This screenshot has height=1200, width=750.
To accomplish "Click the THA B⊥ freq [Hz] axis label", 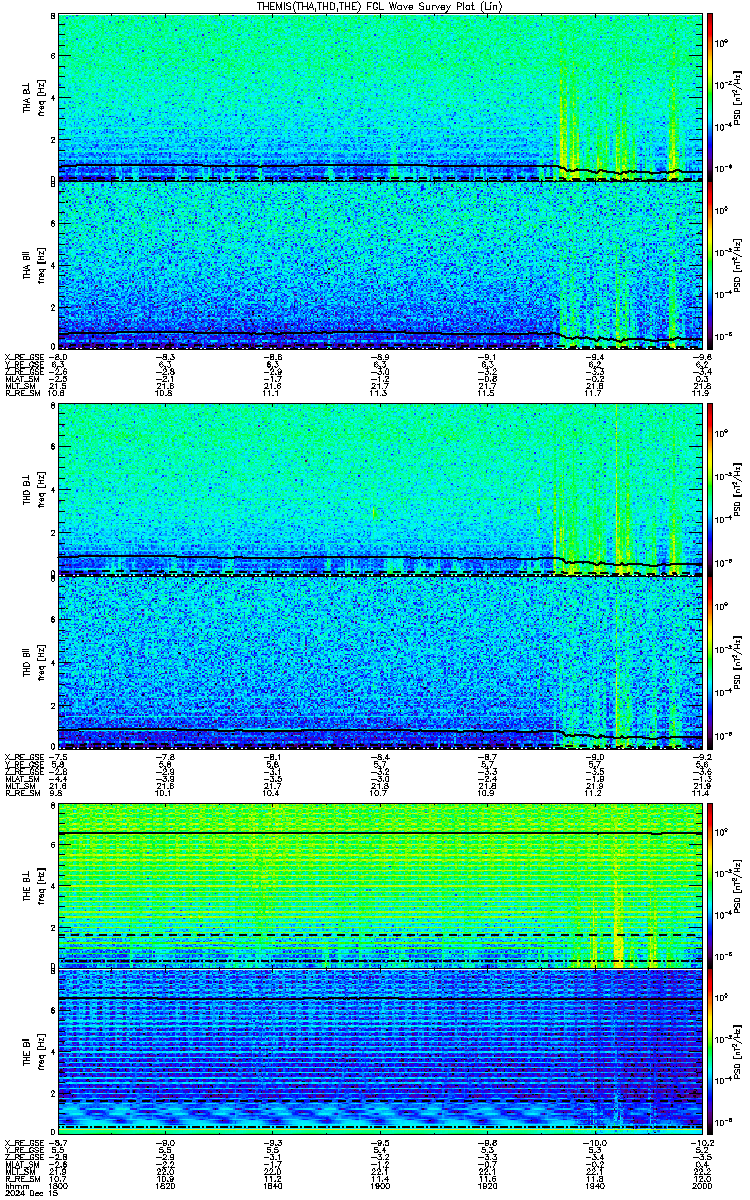I will coord(39,97).
